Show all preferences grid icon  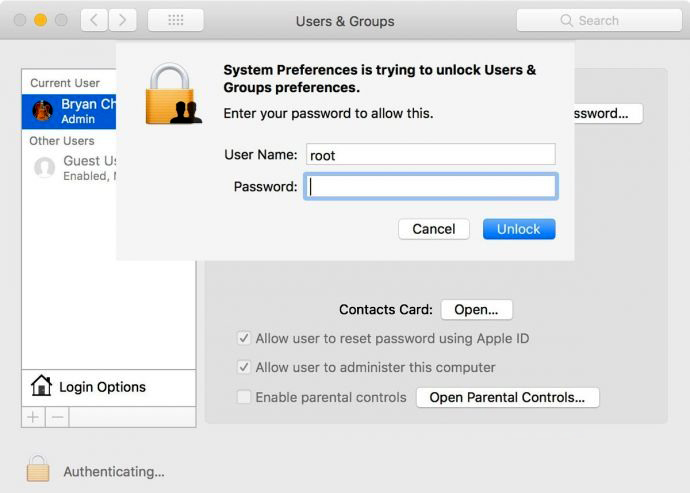176,20
